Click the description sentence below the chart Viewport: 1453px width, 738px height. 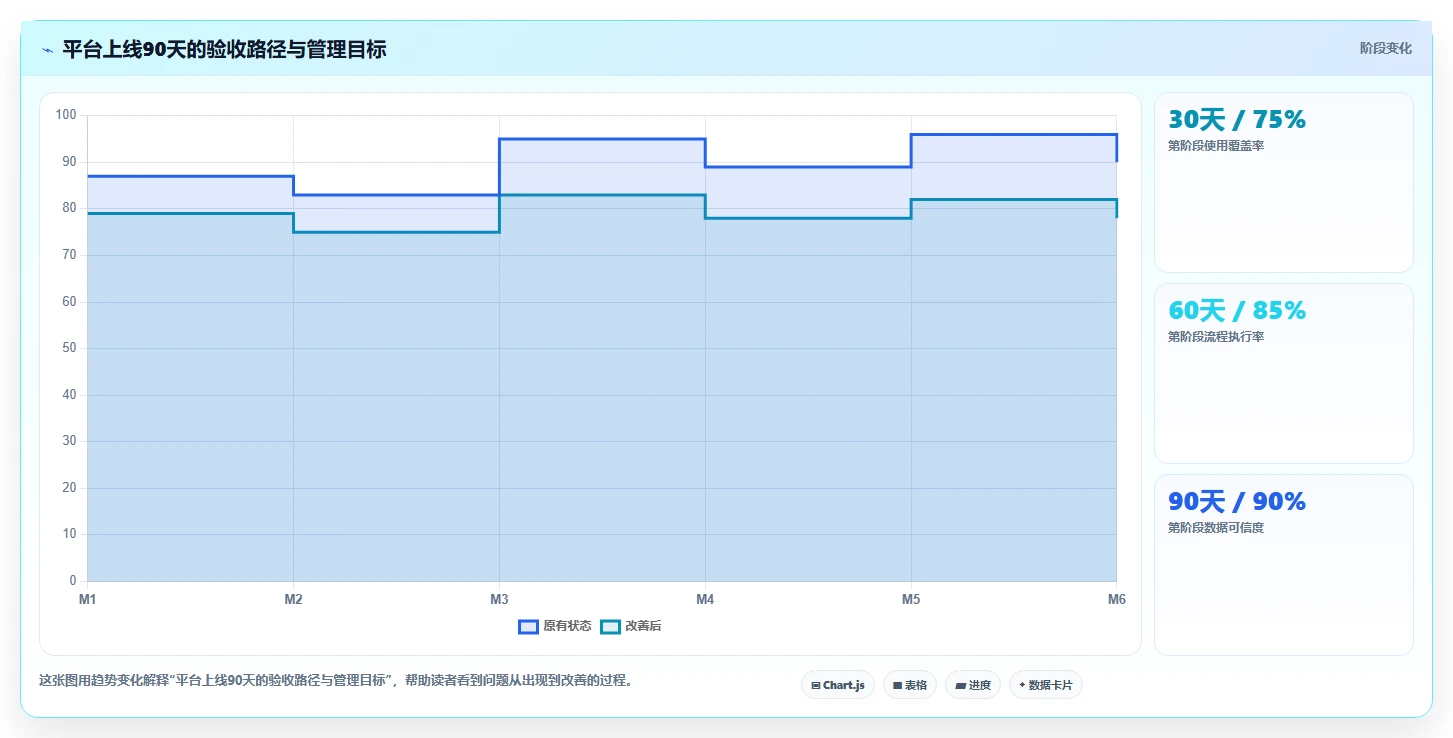(336, 681)
